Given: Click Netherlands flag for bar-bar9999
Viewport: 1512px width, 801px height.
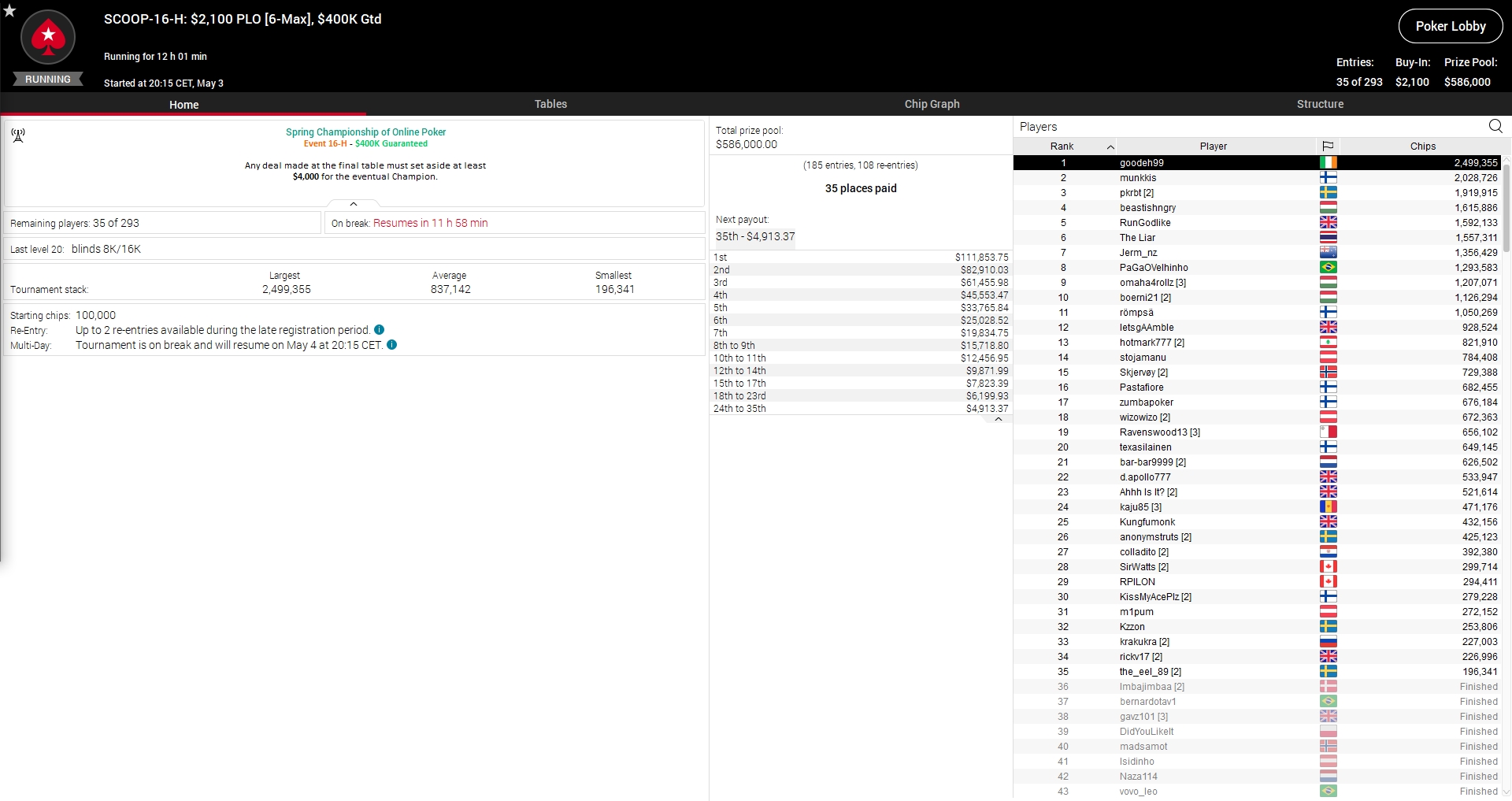Looking at the screenshot, I should (1329, 462).
